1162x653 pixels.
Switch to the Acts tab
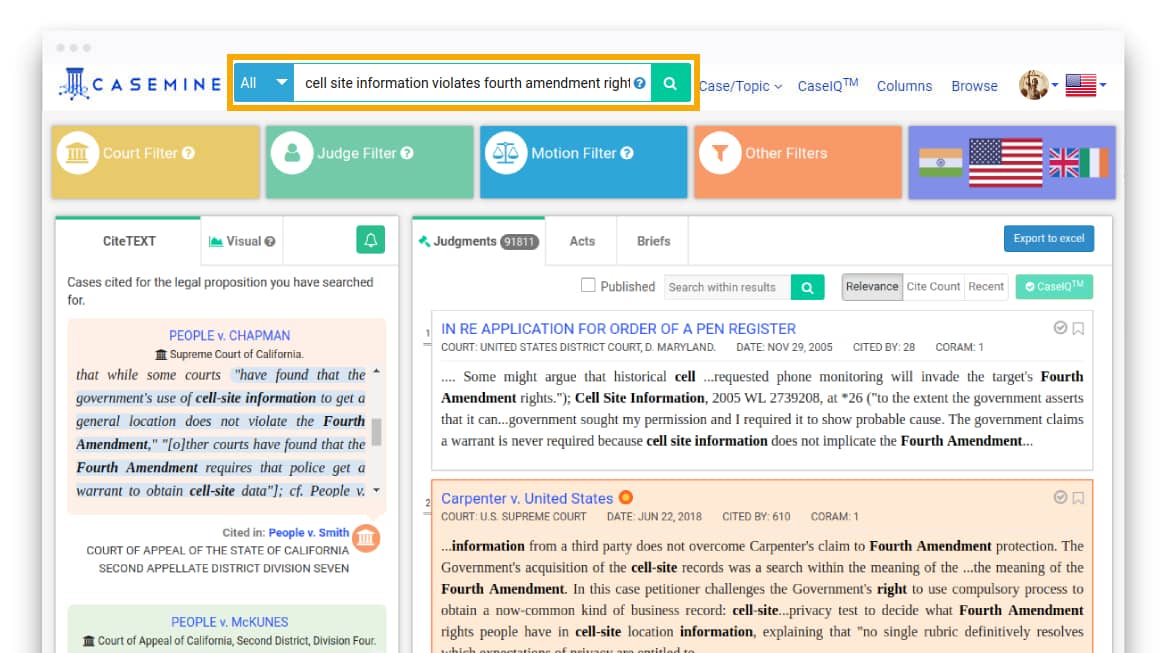click(582, 241)
